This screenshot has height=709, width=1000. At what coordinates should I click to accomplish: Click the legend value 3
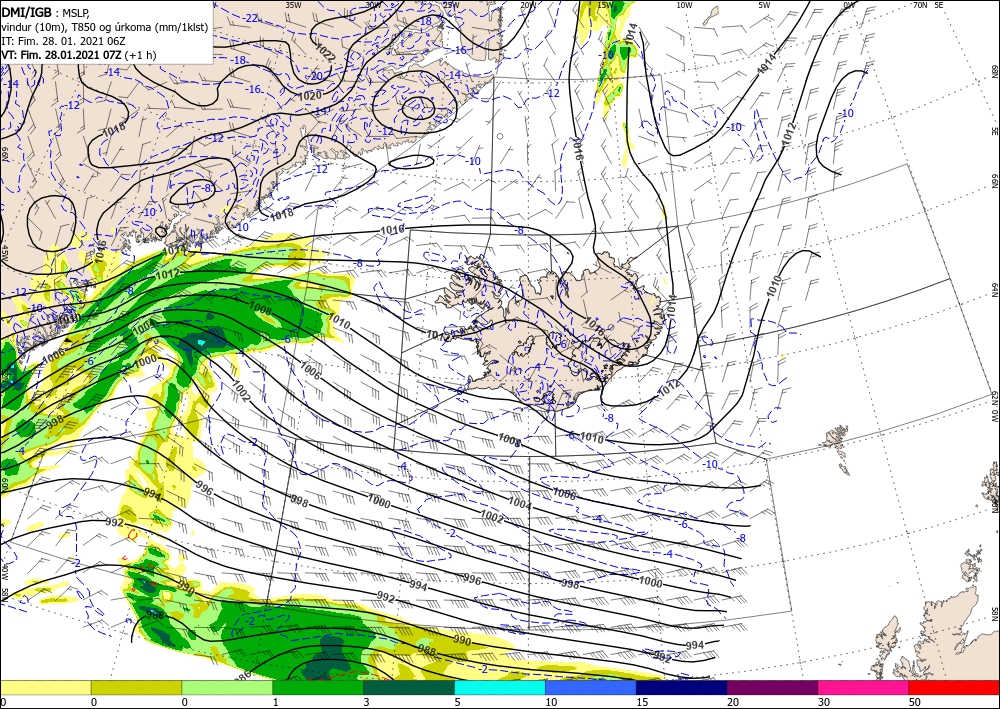click(x=366, y=702)
